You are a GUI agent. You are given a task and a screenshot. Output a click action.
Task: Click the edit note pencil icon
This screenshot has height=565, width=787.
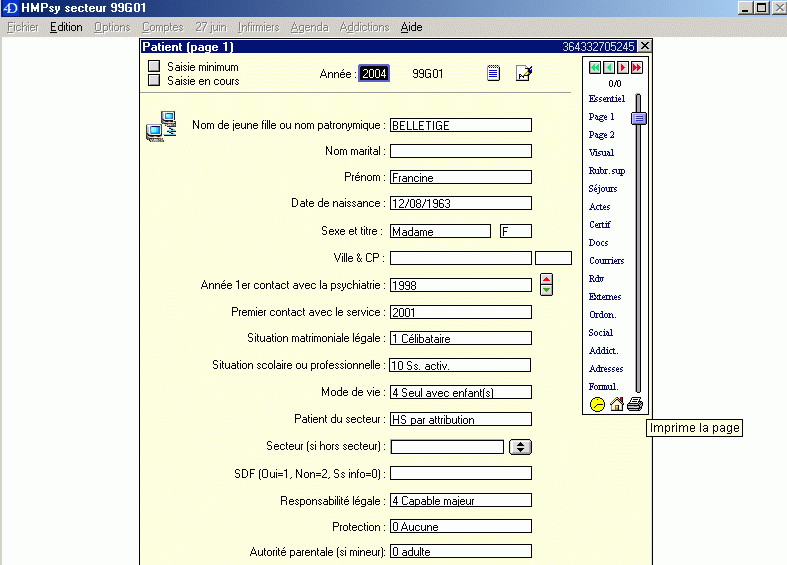click(524, 73)
